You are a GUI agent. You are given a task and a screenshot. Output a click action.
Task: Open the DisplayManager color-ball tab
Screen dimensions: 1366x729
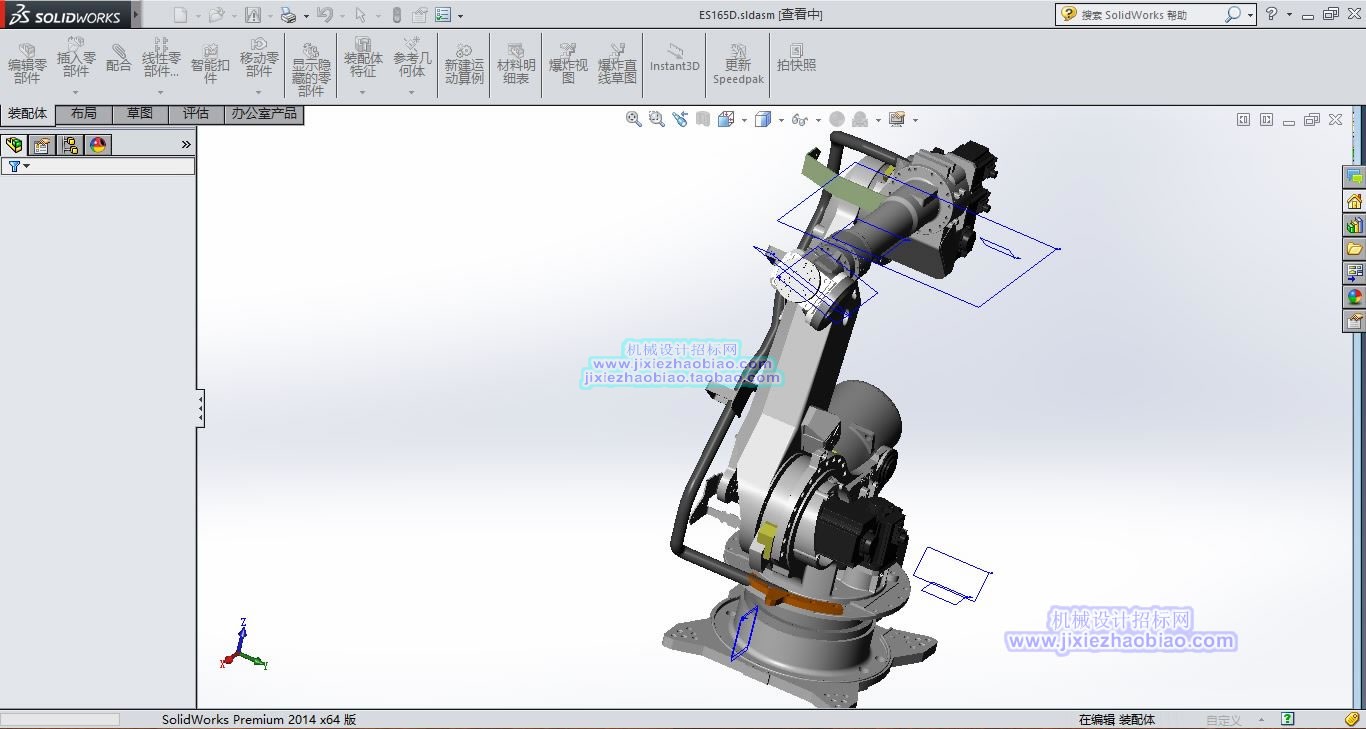pos(98,145)
